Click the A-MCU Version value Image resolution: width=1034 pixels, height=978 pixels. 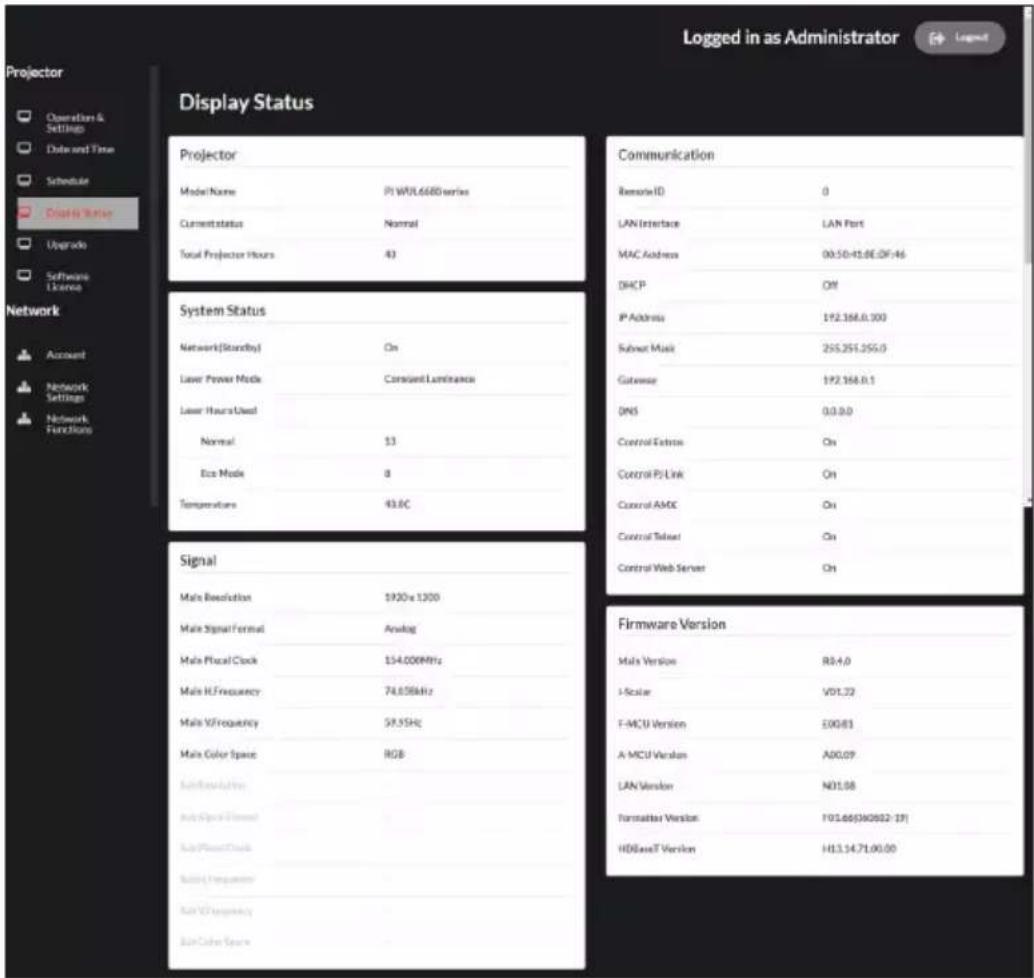(838, 755)
